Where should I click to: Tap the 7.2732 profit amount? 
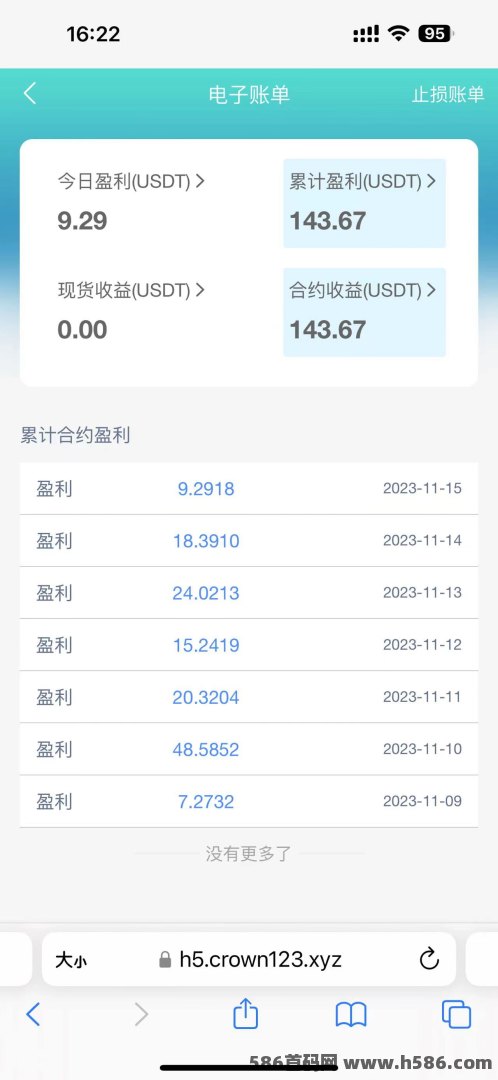pyautogui.click(x=206, y=802)
